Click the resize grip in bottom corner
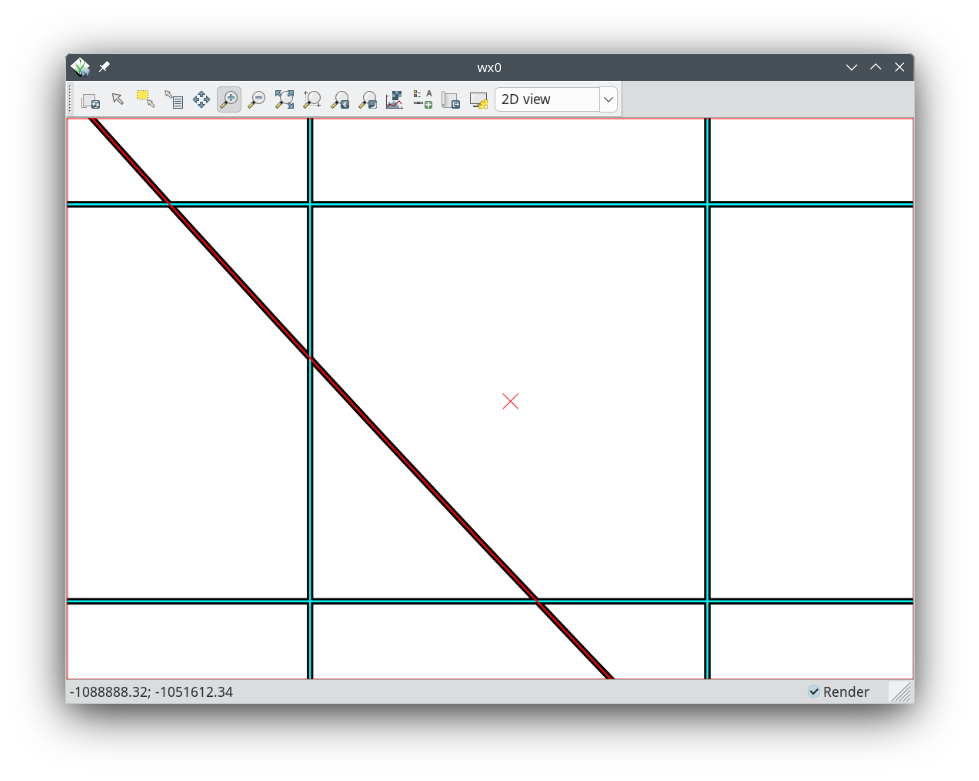This screenshot has height=781, width=979. [x=901, y=692]
